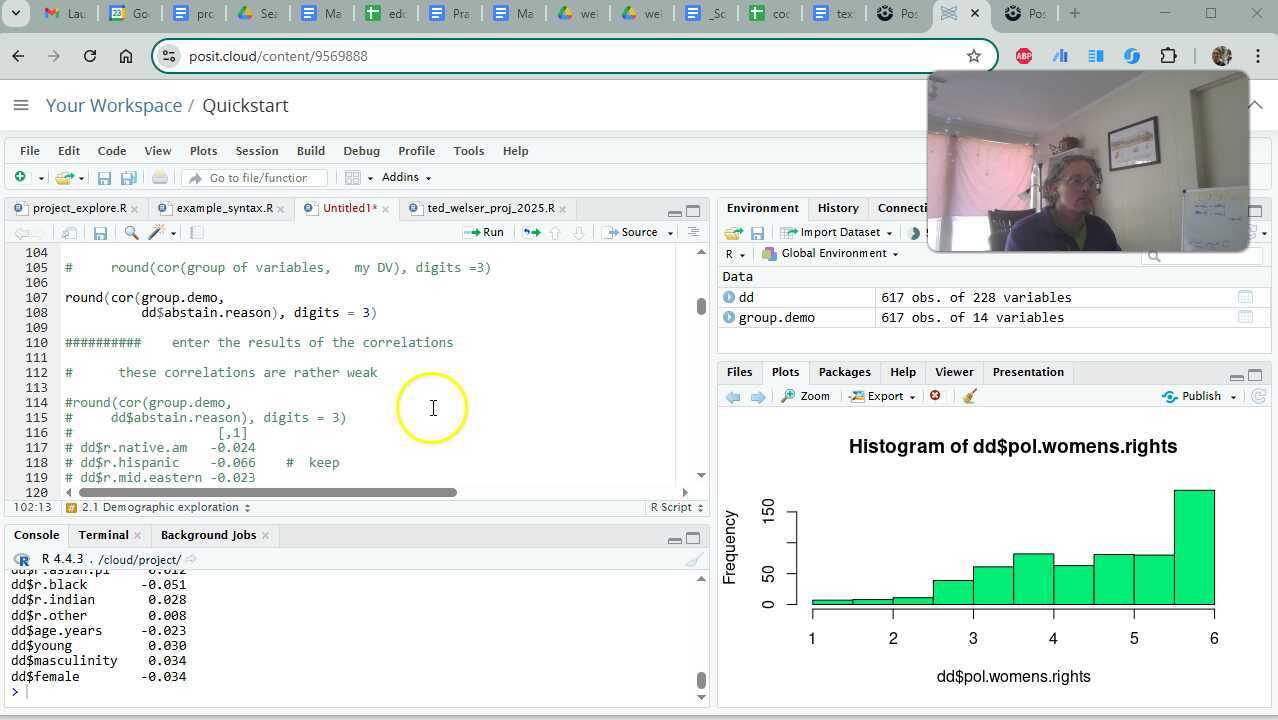Switch to the project_explore.R tab
Viewport: 1278px width, 720px height.
pyautogui.click(x=79, y=208)
